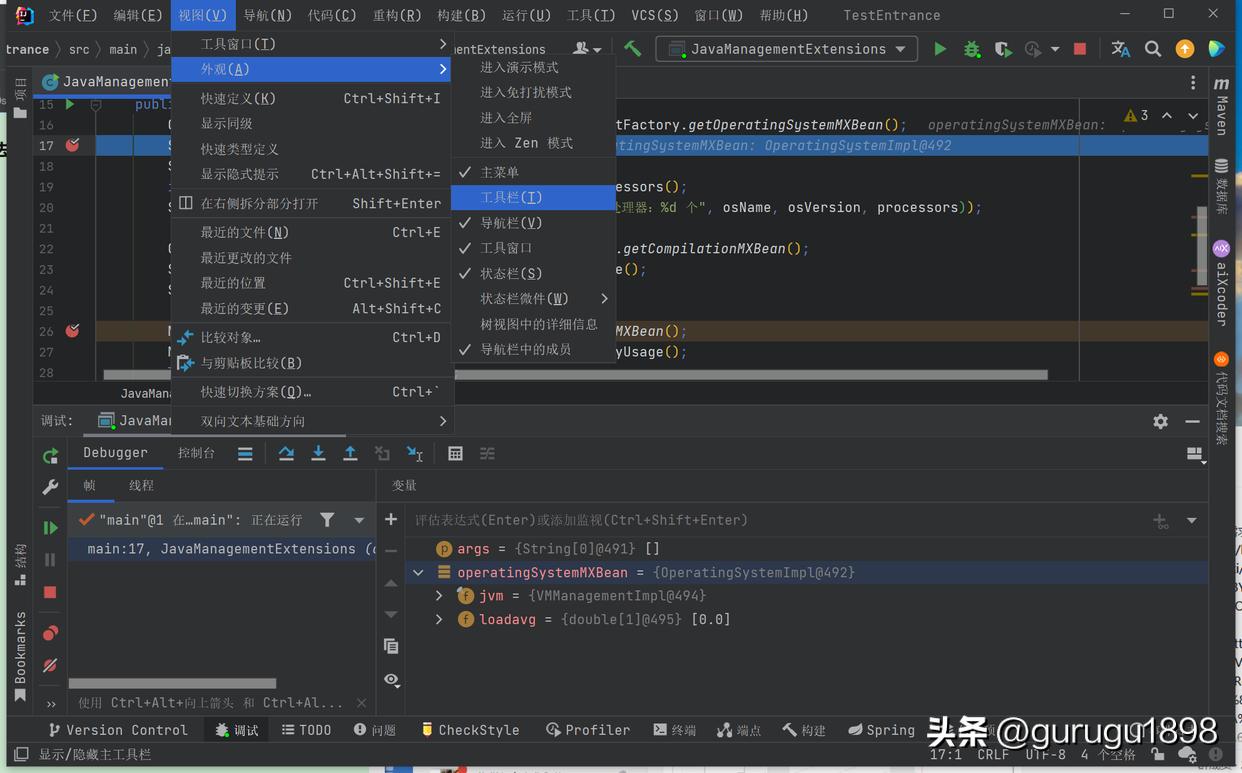
Task: Click the Step Into down-arrow icon
Action: point(318,453)
